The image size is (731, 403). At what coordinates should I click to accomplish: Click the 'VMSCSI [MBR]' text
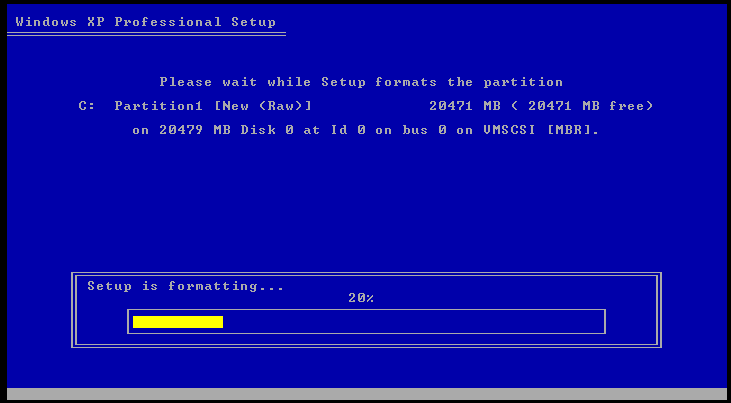coord(539,130)
